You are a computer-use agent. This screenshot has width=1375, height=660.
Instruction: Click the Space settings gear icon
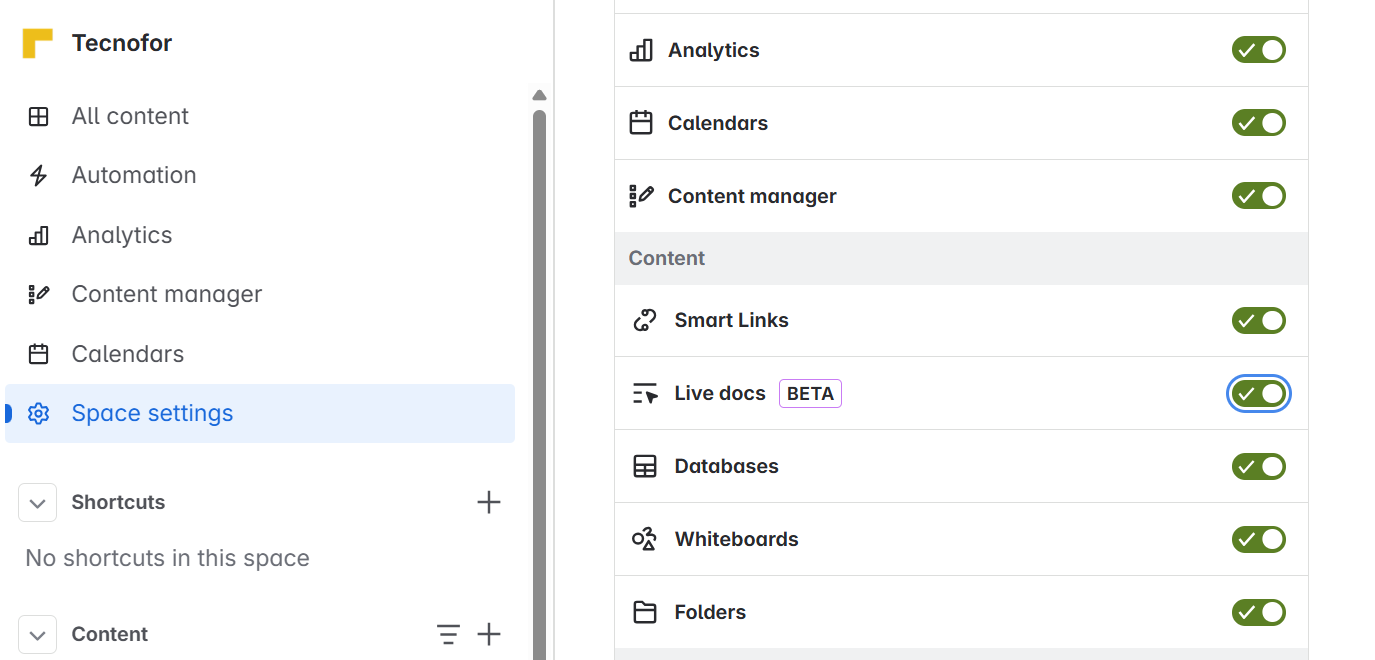tap(39, 413)
